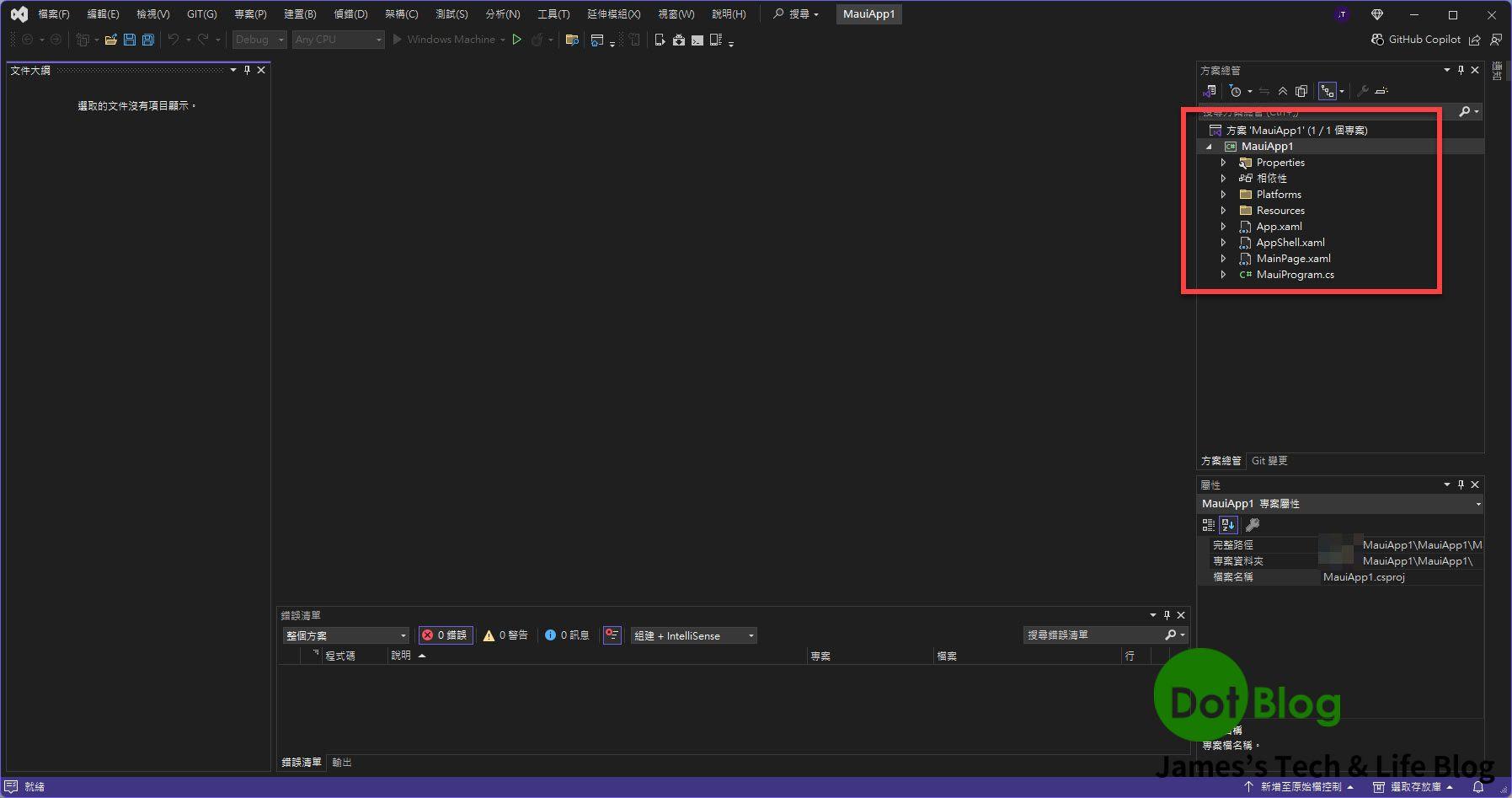Screen dimensions: 1512x798
Task: Toggle the 0 錯誤 filter
Action: tap(446, 635)
